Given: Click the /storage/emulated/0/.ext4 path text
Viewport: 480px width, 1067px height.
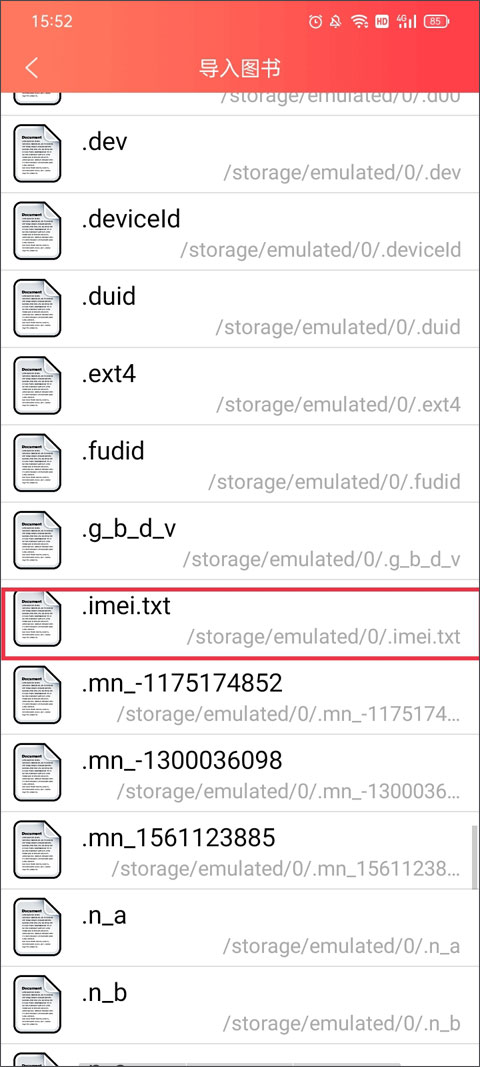Looking at the screenshot, I should click(x=338, y=404).
